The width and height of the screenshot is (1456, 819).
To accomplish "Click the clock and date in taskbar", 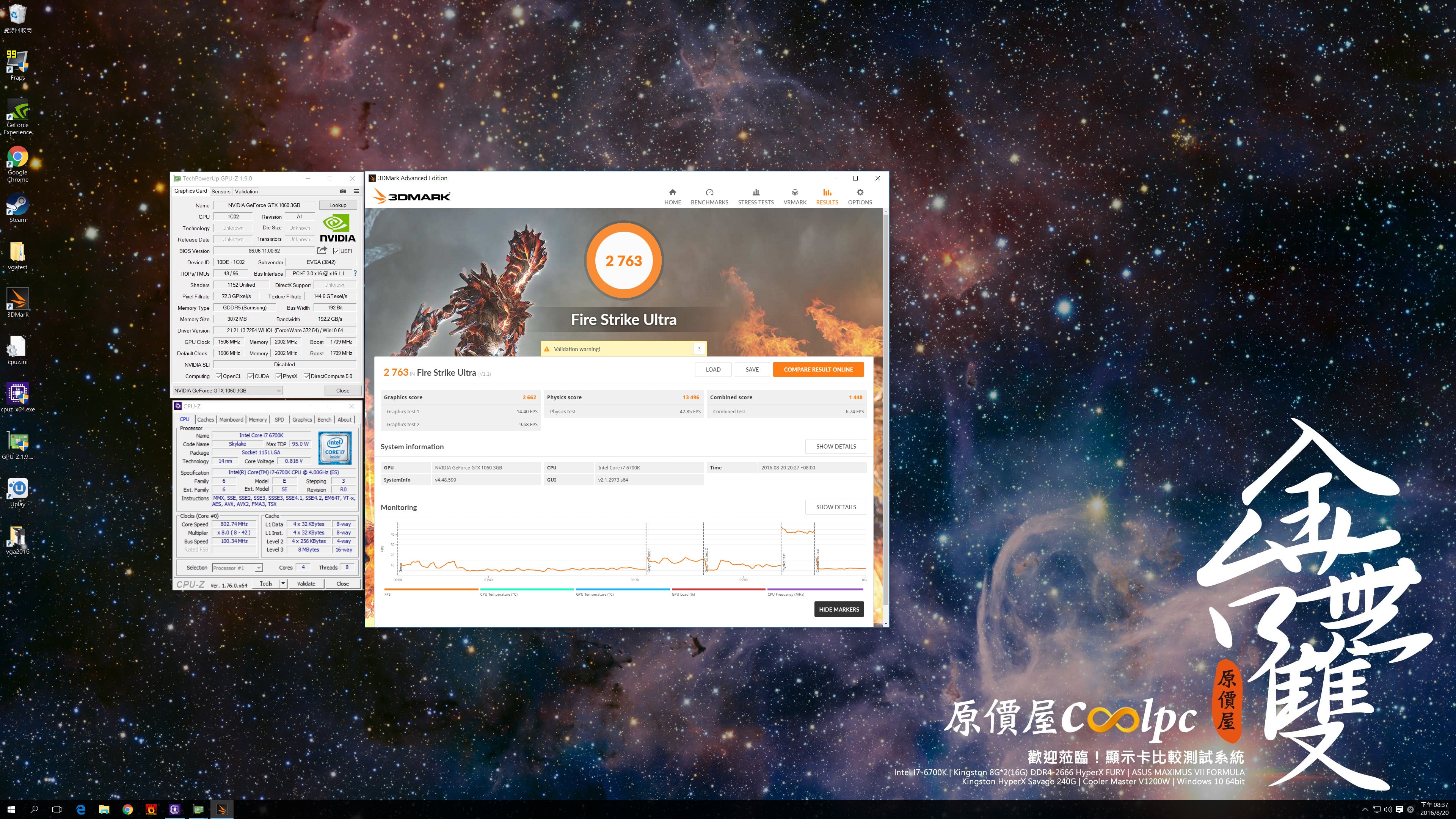I will (1434, 809).
